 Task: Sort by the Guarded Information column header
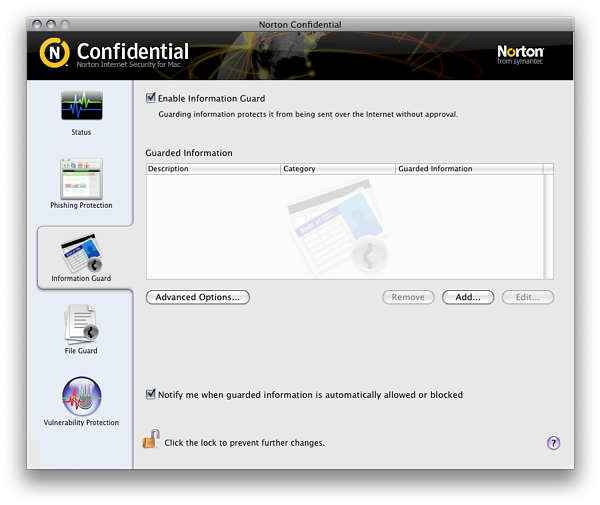(x=468, y=169)
